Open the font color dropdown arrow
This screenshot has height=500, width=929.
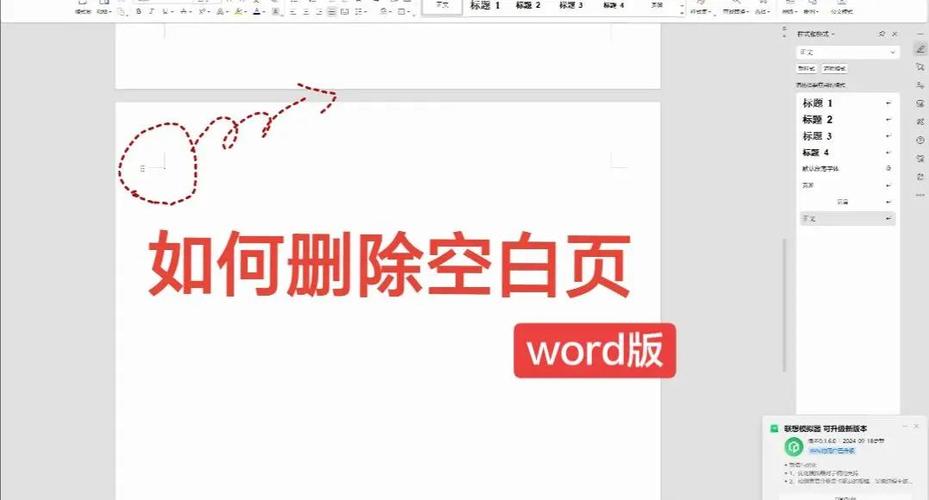click(264, 11)
